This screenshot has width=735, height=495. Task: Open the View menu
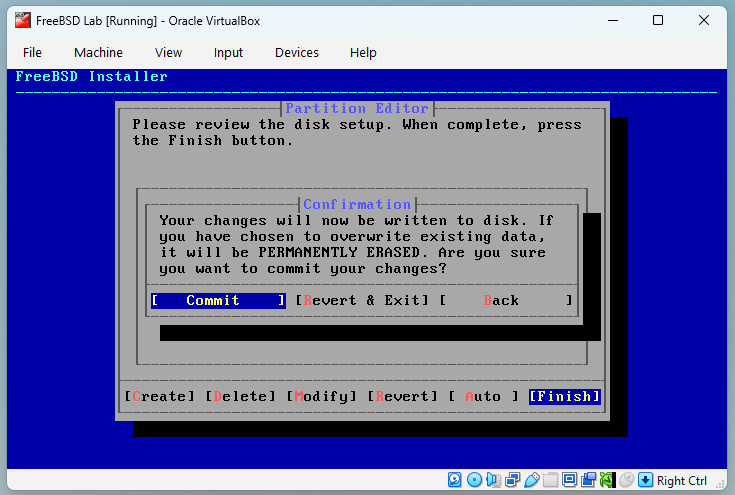[168, 52]
